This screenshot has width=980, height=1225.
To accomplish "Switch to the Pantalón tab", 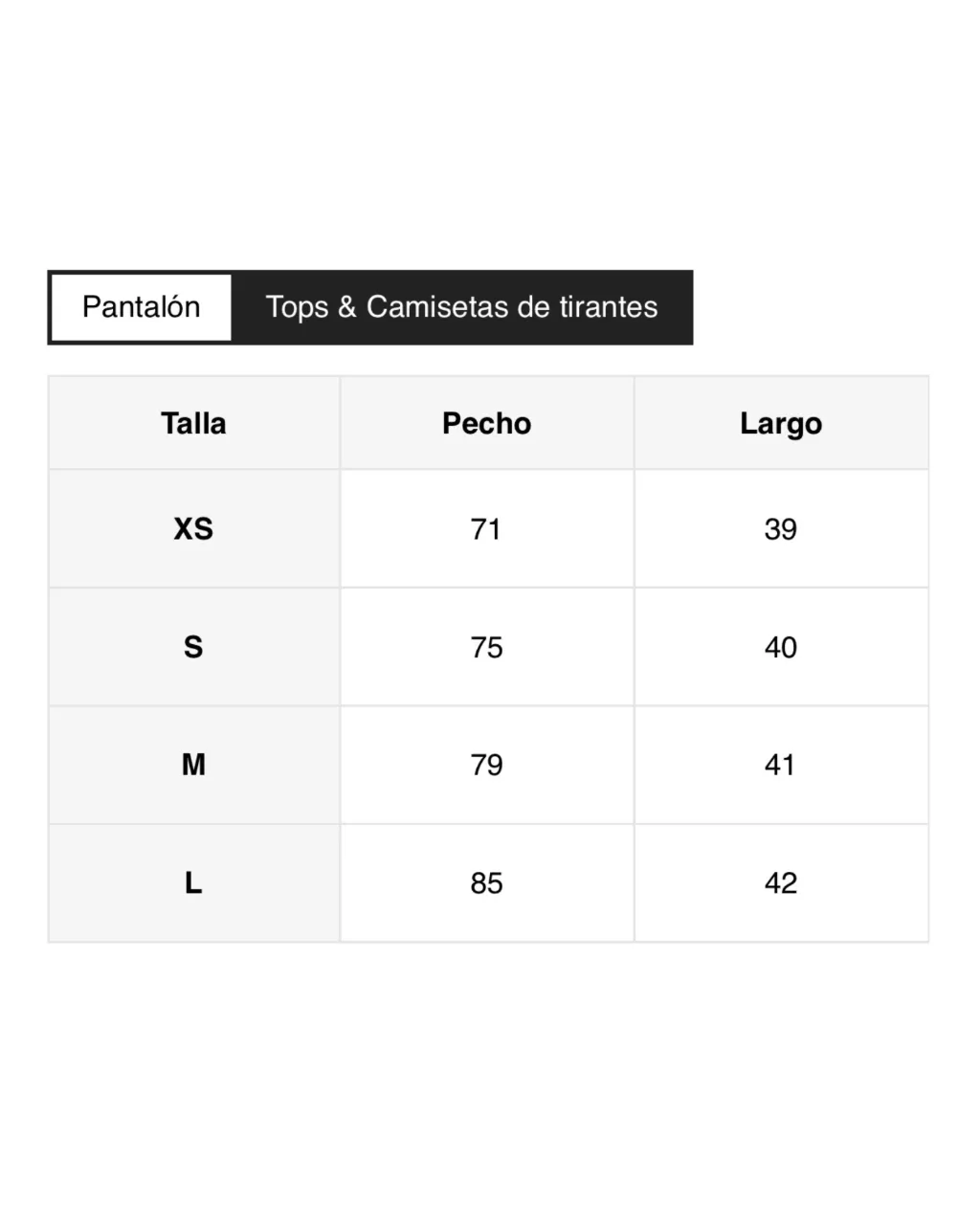I will [x=141, y=307].
